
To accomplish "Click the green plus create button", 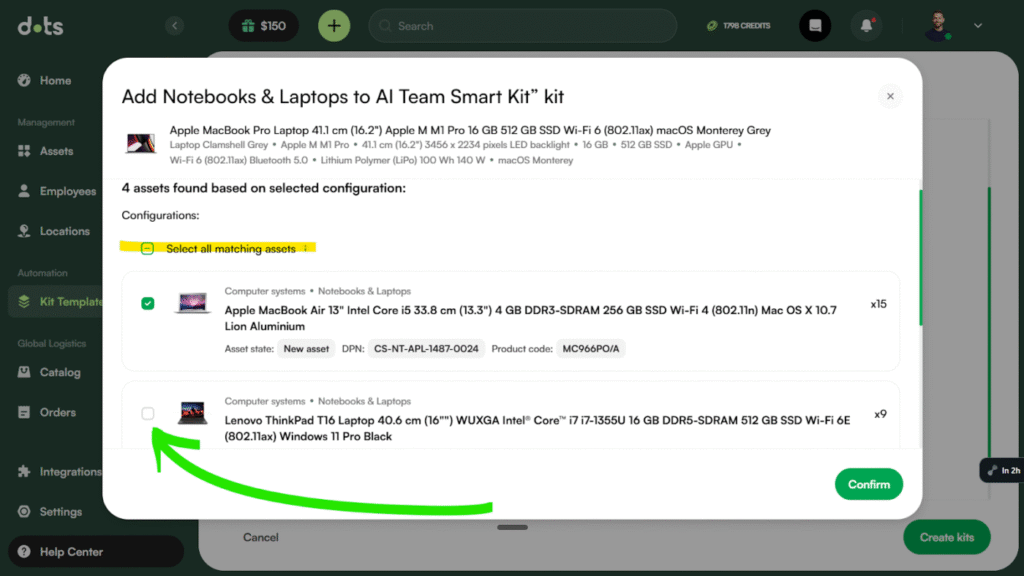I will (334, 25).
